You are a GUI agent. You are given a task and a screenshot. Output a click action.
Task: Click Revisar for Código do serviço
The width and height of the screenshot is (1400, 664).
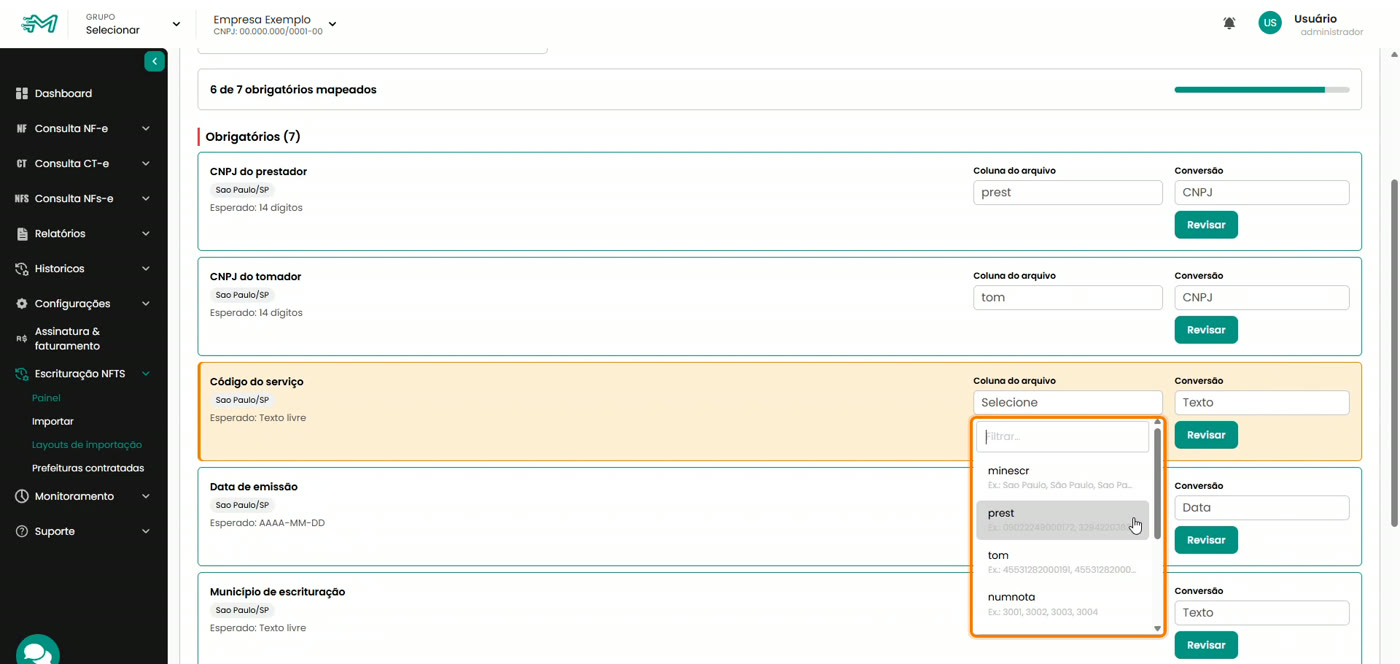click(x=1206, y=435)
